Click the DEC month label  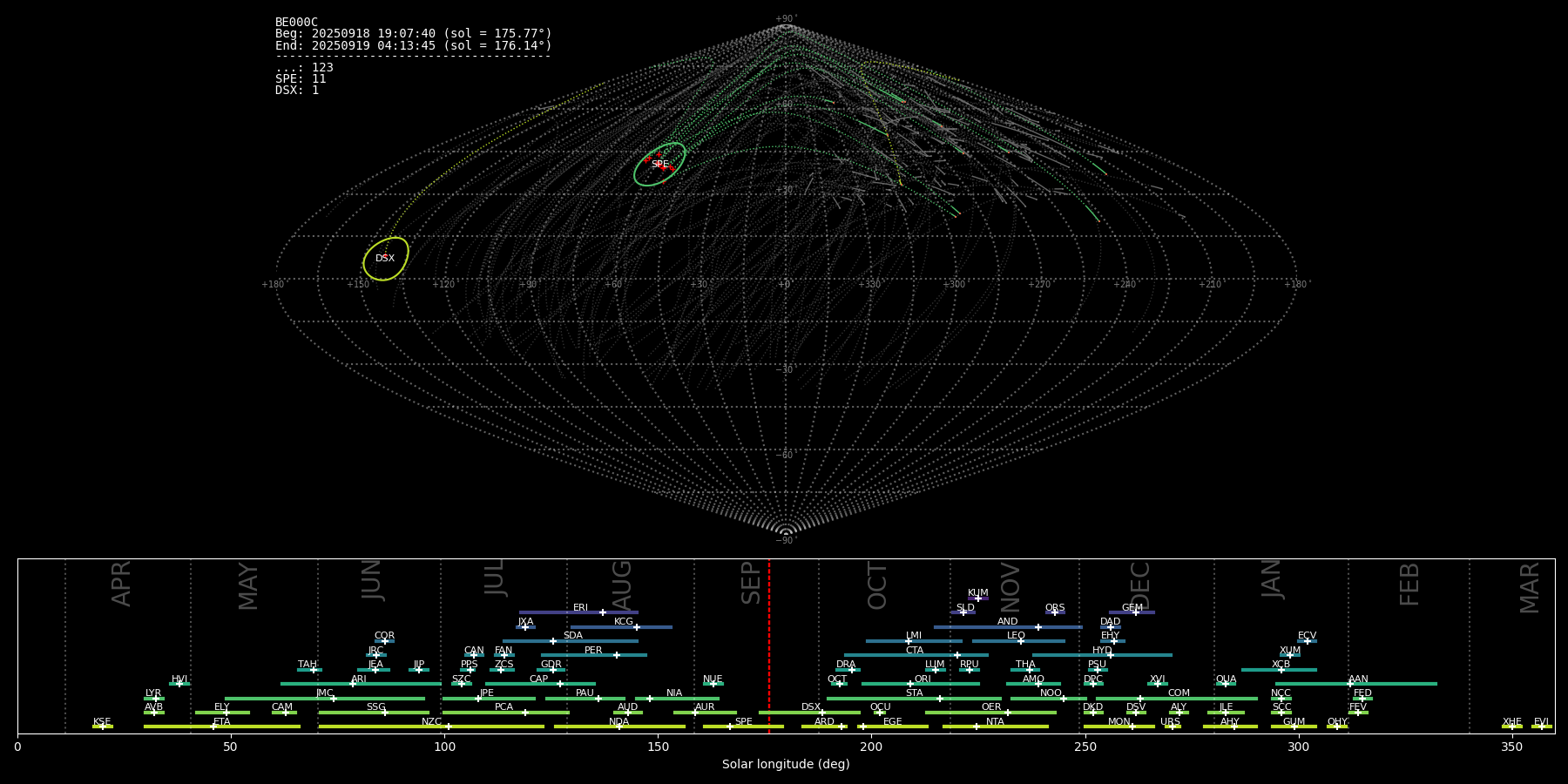(1140, 585)
